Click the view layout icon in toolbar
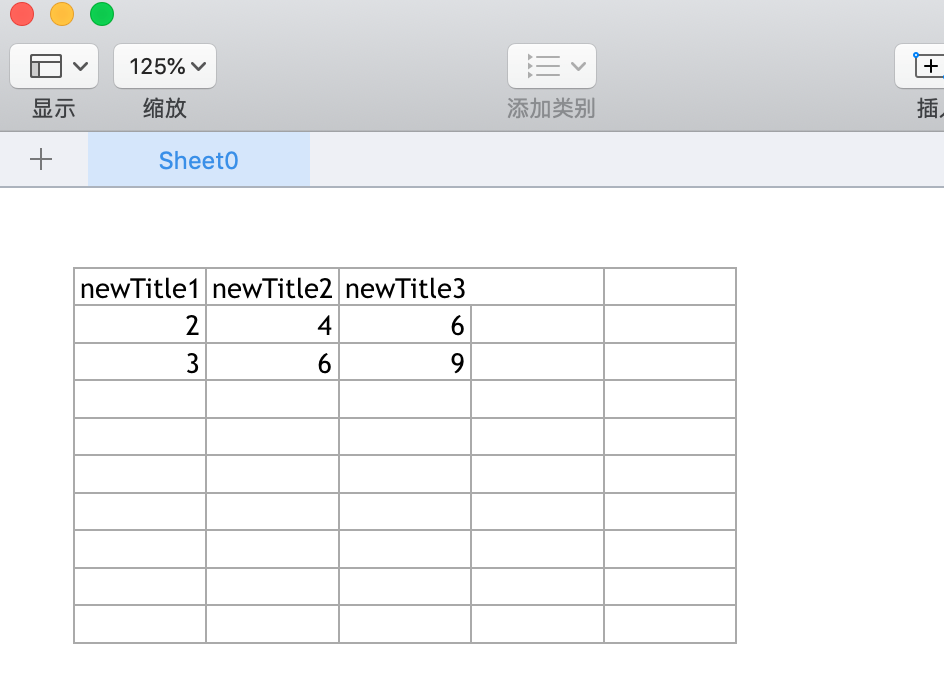 tap(44, 65)
